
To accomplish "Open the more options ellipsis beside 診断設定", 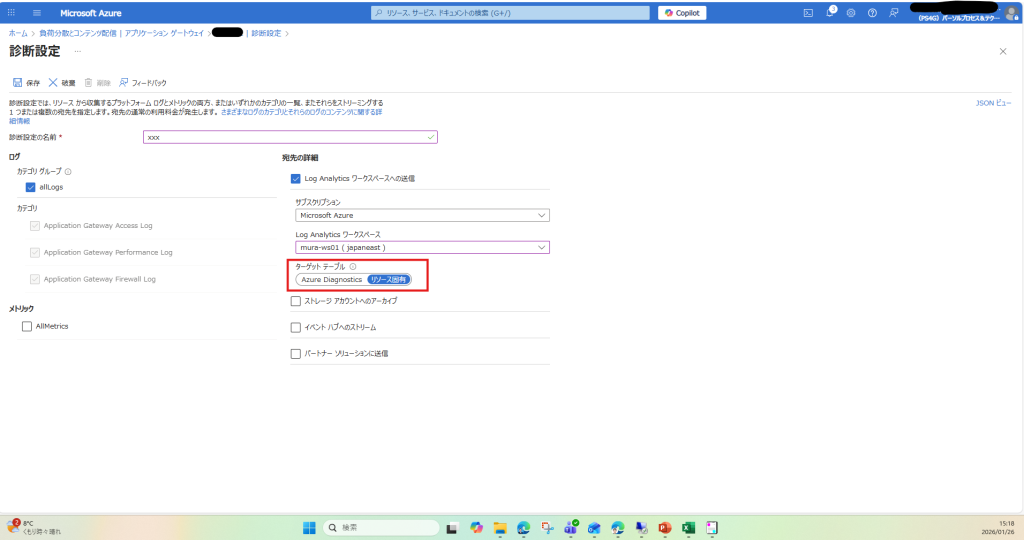I will pos(77,51).
